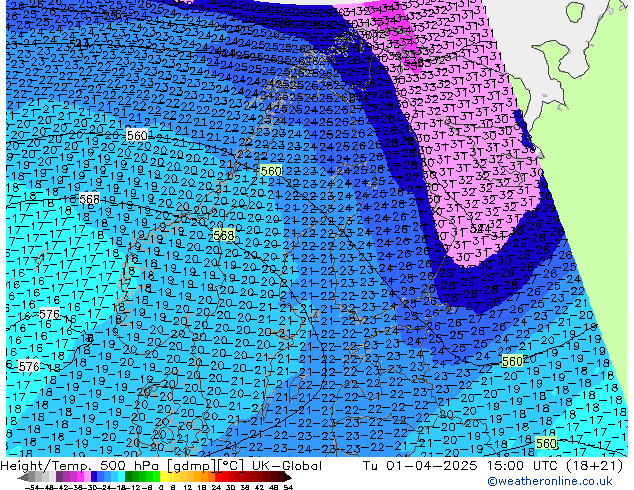The image size is (634, 490).
Task: Click the '54' legend scale label
Action: coord(289,487)
